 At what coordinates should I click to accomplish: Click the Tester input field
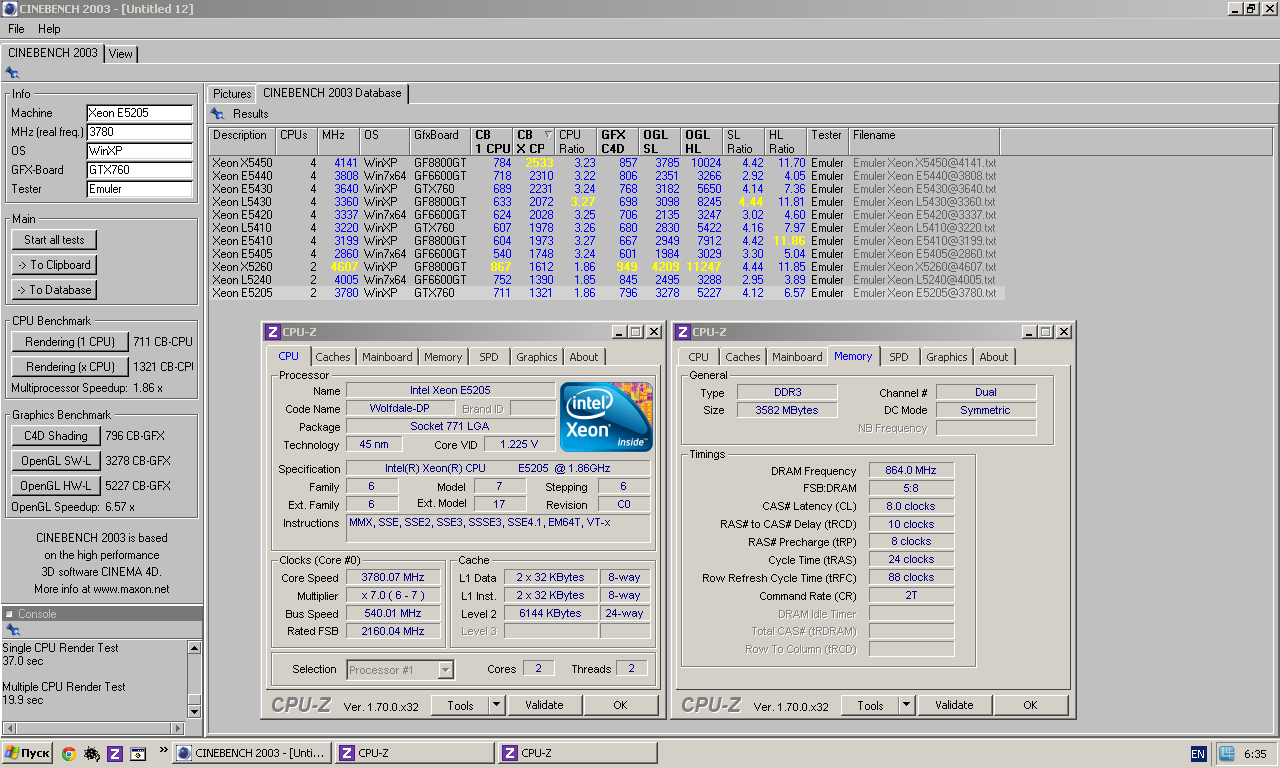[x=139, y=189]
